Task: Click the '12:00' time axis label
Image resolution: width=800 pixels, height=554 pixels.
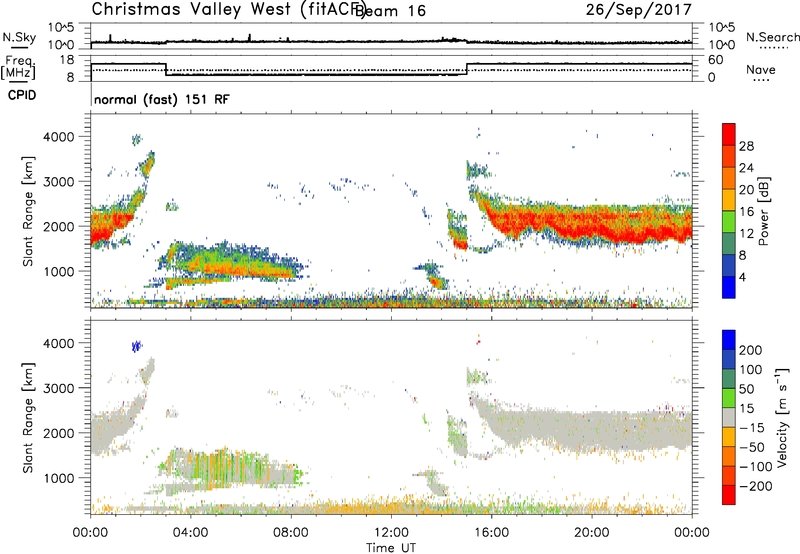Action: [391, 533]
